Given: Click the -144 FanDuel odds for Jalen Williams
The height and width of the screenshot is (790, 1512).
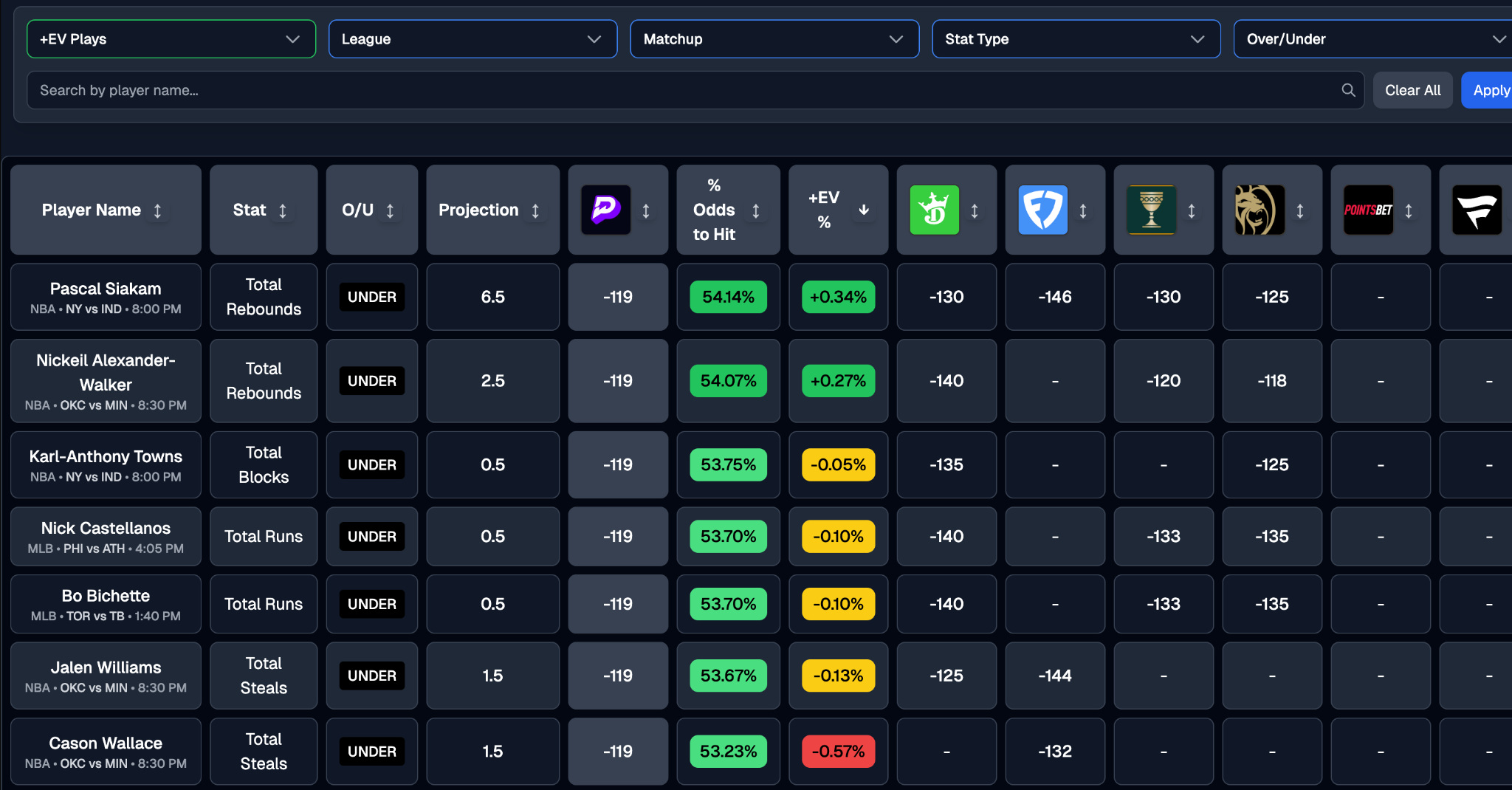Looking at the screenshot, I should [x=1055, y=676].
